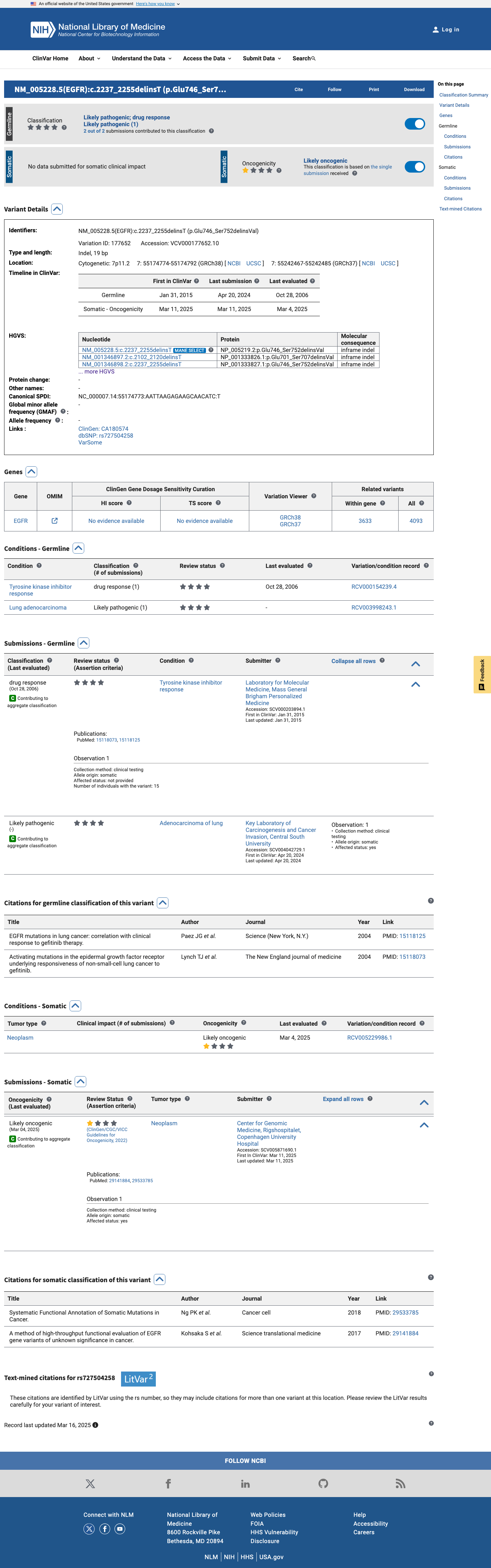This screenshot has width=491, height=1568.
Task: Open VarSome link
Action: click(90, 442)
